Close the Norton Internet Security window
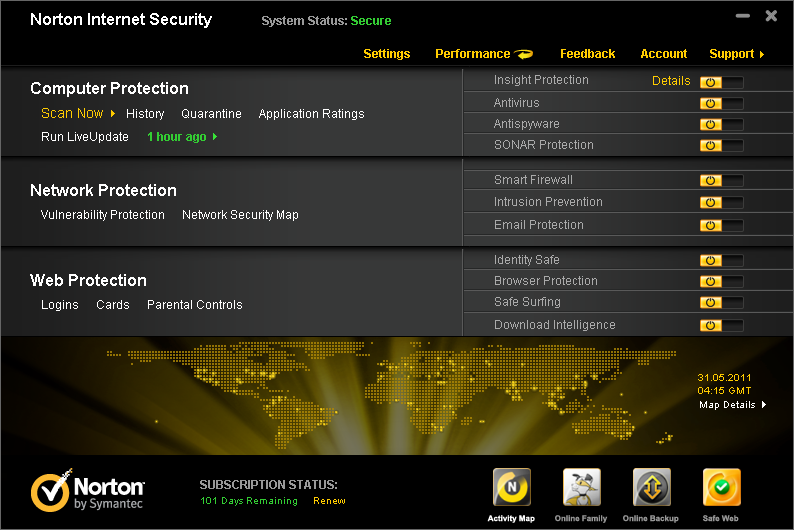This screenshot has height=530, width=794. click(x=771, y=16)
